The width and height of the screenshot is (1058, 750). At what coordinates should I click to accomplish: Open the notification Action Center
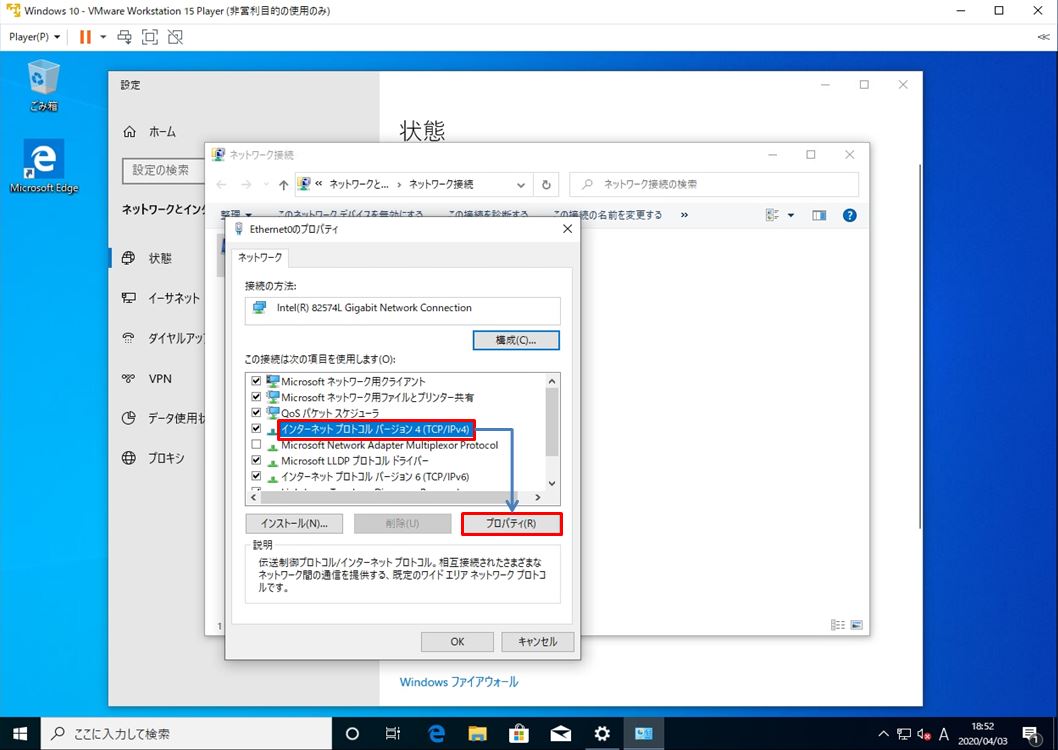[1030, 734]
